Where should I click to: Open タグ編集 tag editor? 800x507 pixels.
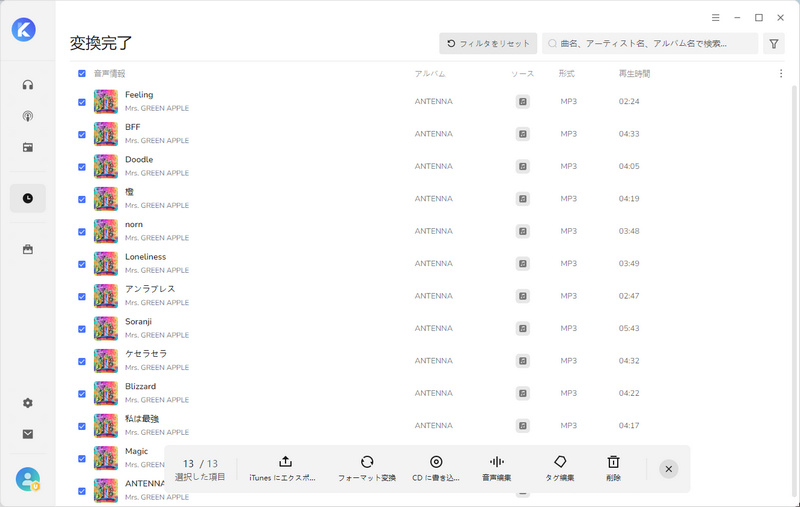click(x=560, y=468)
